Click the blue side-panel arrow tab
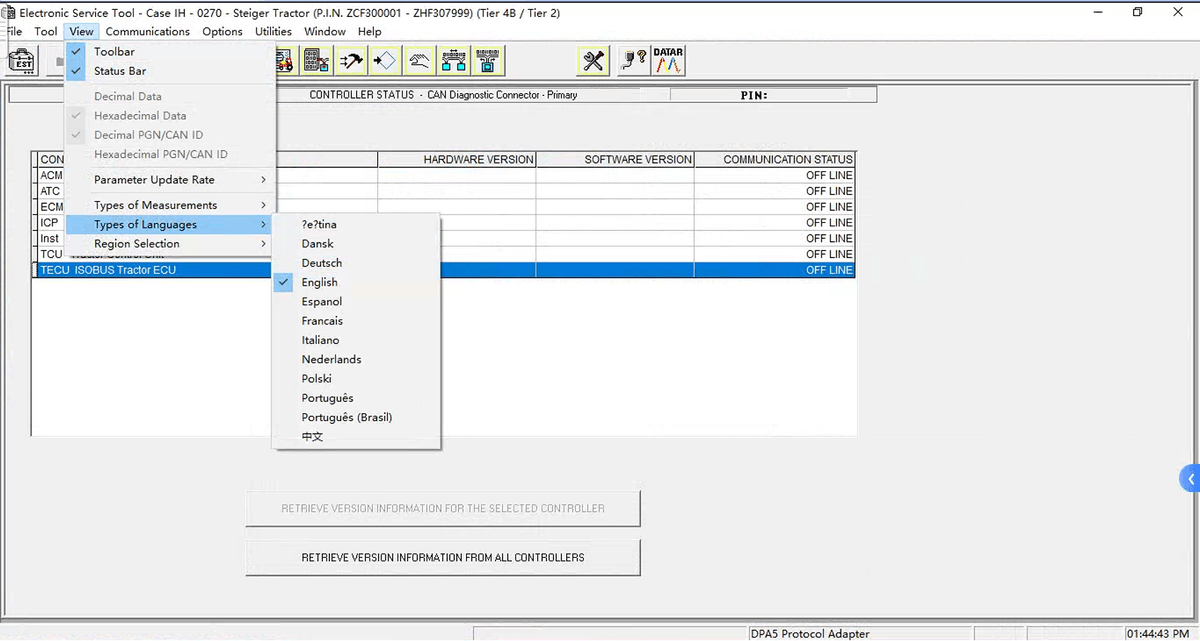 [1190, 479]
